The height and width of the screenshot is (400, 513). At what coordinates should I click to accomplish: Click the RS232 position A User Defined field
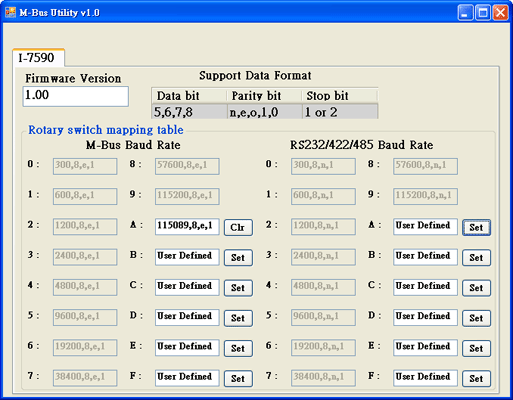pos(425,227)
